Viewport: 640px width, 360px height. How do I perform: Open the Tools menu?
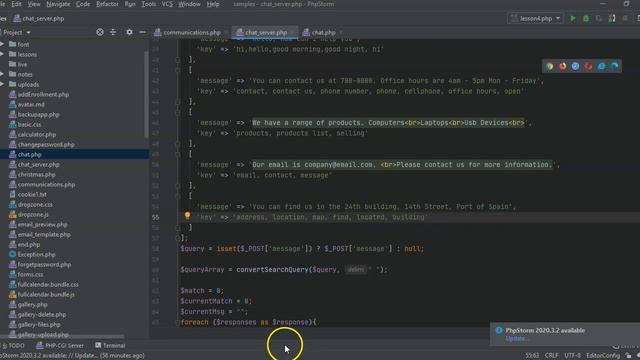[149, 4]
